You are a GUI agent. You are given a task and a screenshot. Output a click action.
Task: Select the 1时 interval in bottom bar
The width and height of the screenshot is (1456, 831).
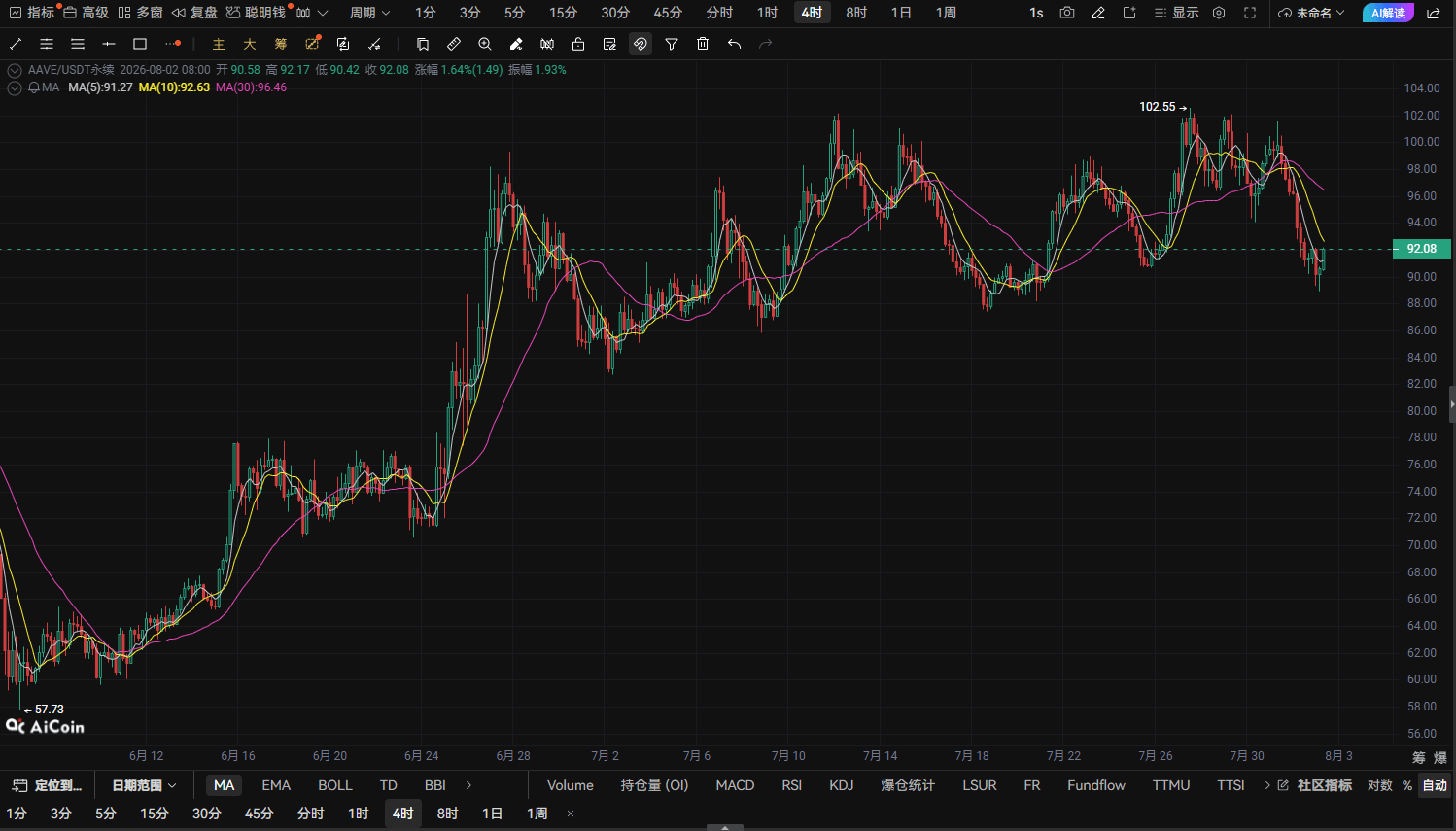coord(359,814)
